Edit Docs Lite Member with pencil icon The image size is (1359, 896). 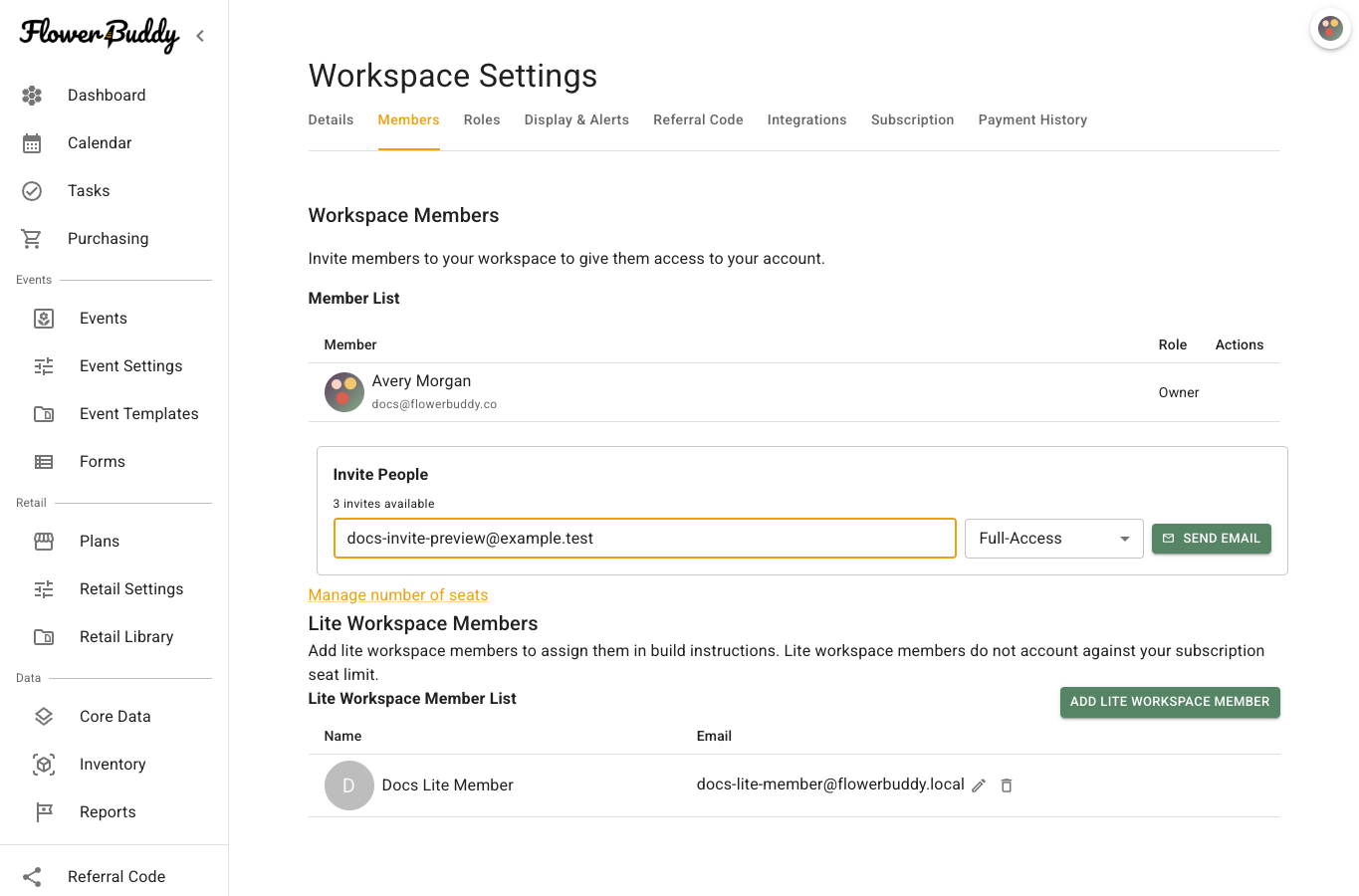click(979, 785)
